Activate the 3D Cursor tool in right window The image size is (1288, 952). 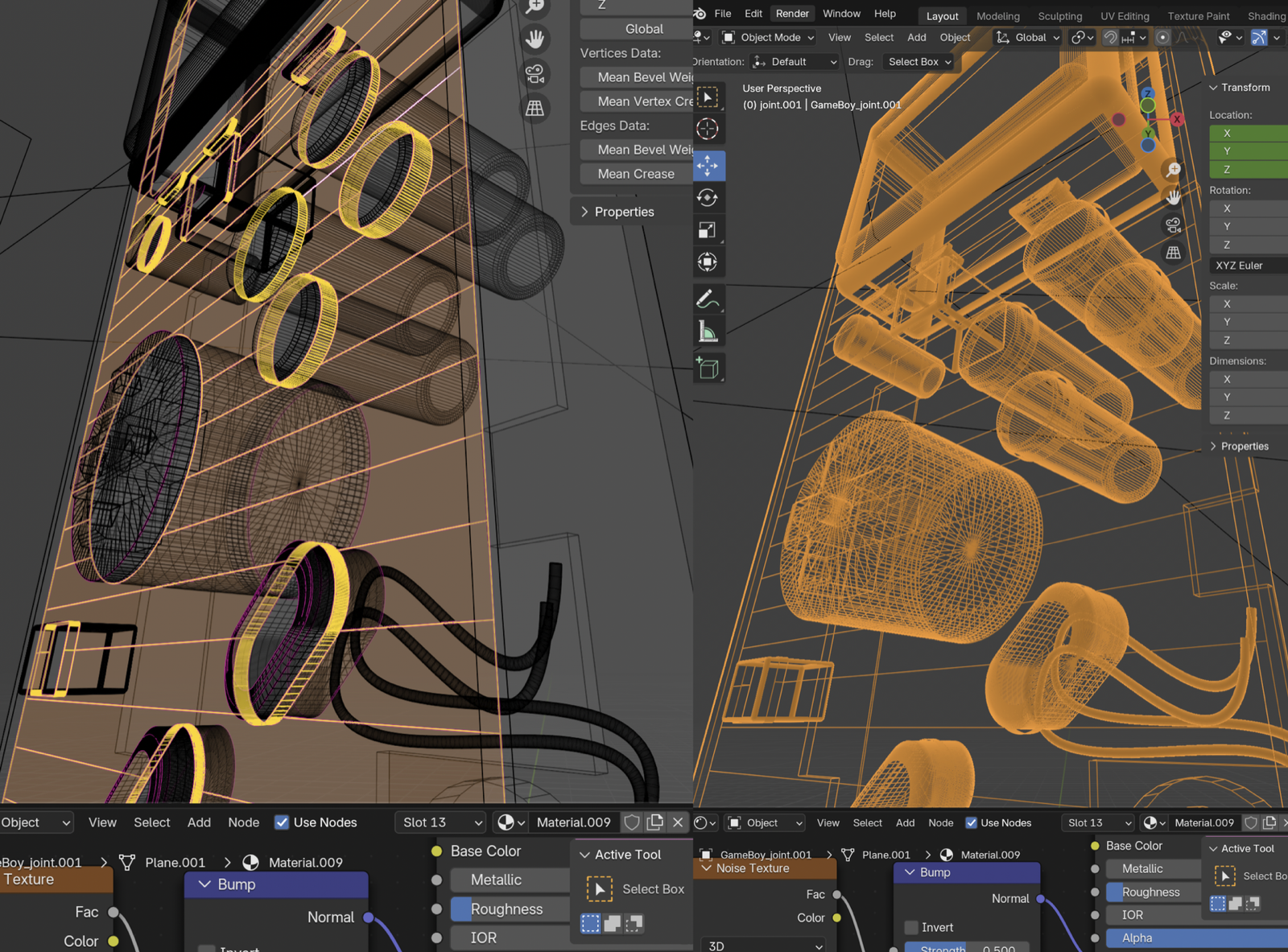tap(708, 129)
